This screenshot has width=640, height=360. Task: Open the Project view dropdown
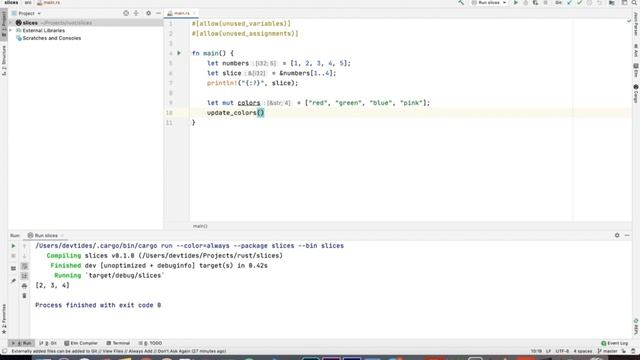27,13
